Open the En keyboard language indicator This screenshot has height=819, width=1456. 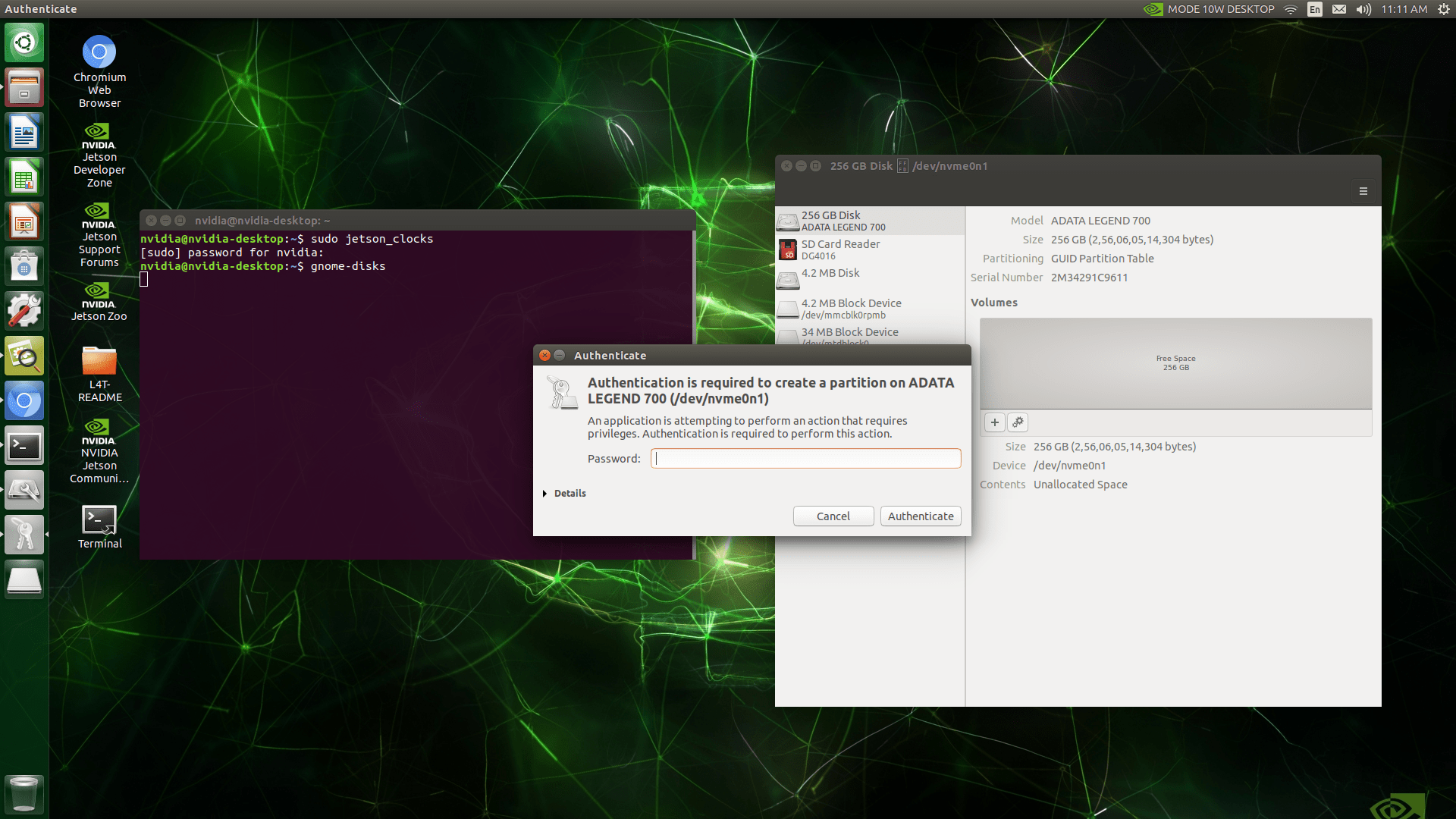pyautogui.click(x=1315, y=9)
